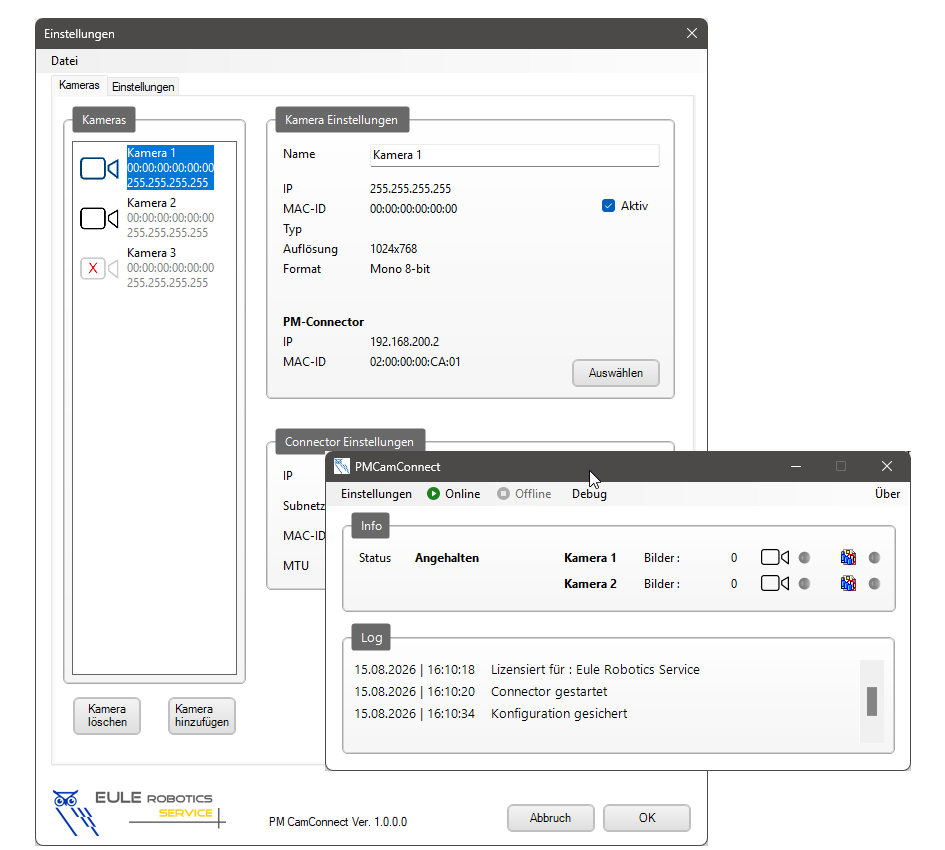
Task: Click the resolution value 1024x768
Action: [393, 249]
